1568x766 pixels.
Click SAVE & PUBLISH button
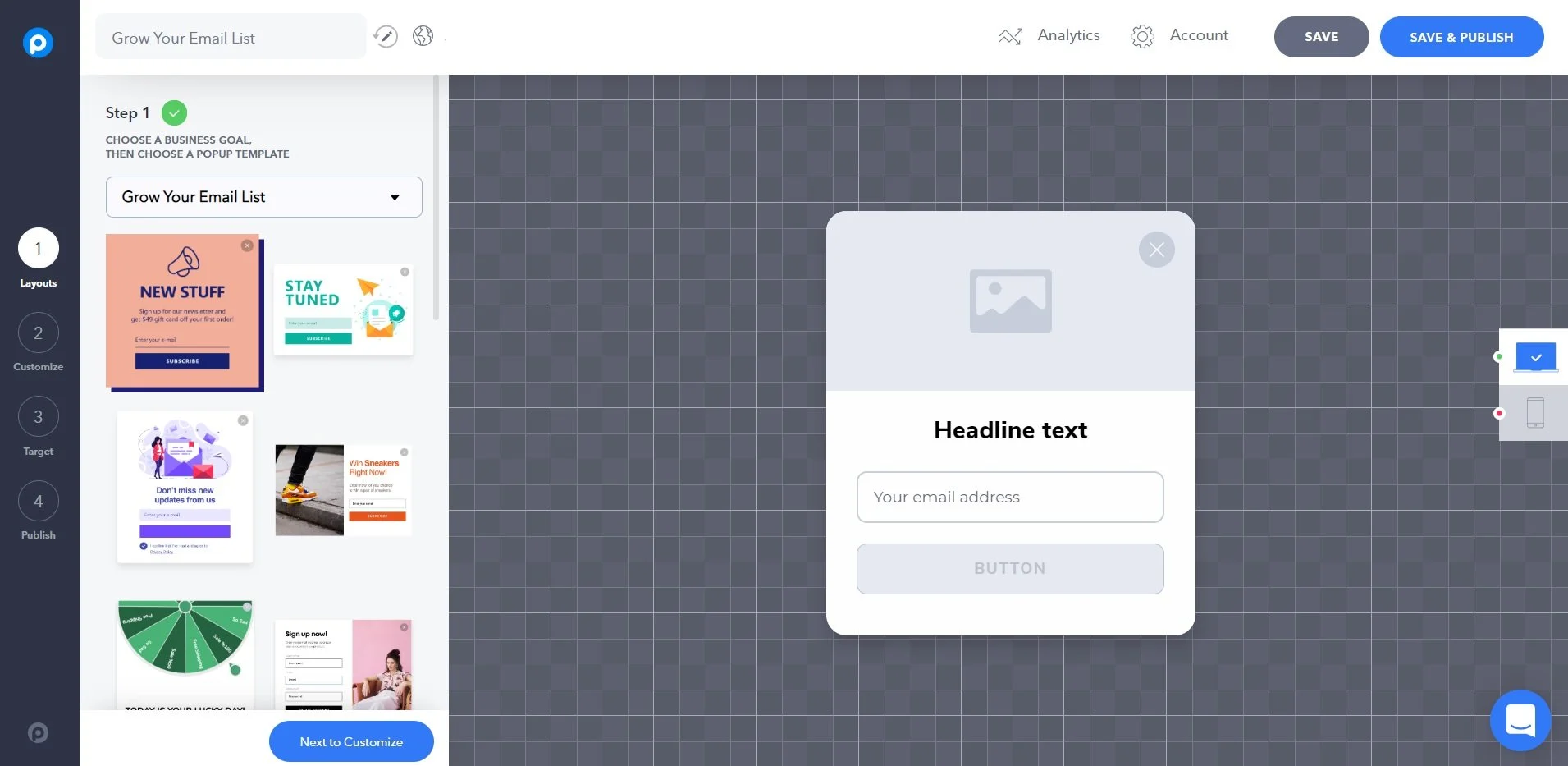tap(1461, 37)
